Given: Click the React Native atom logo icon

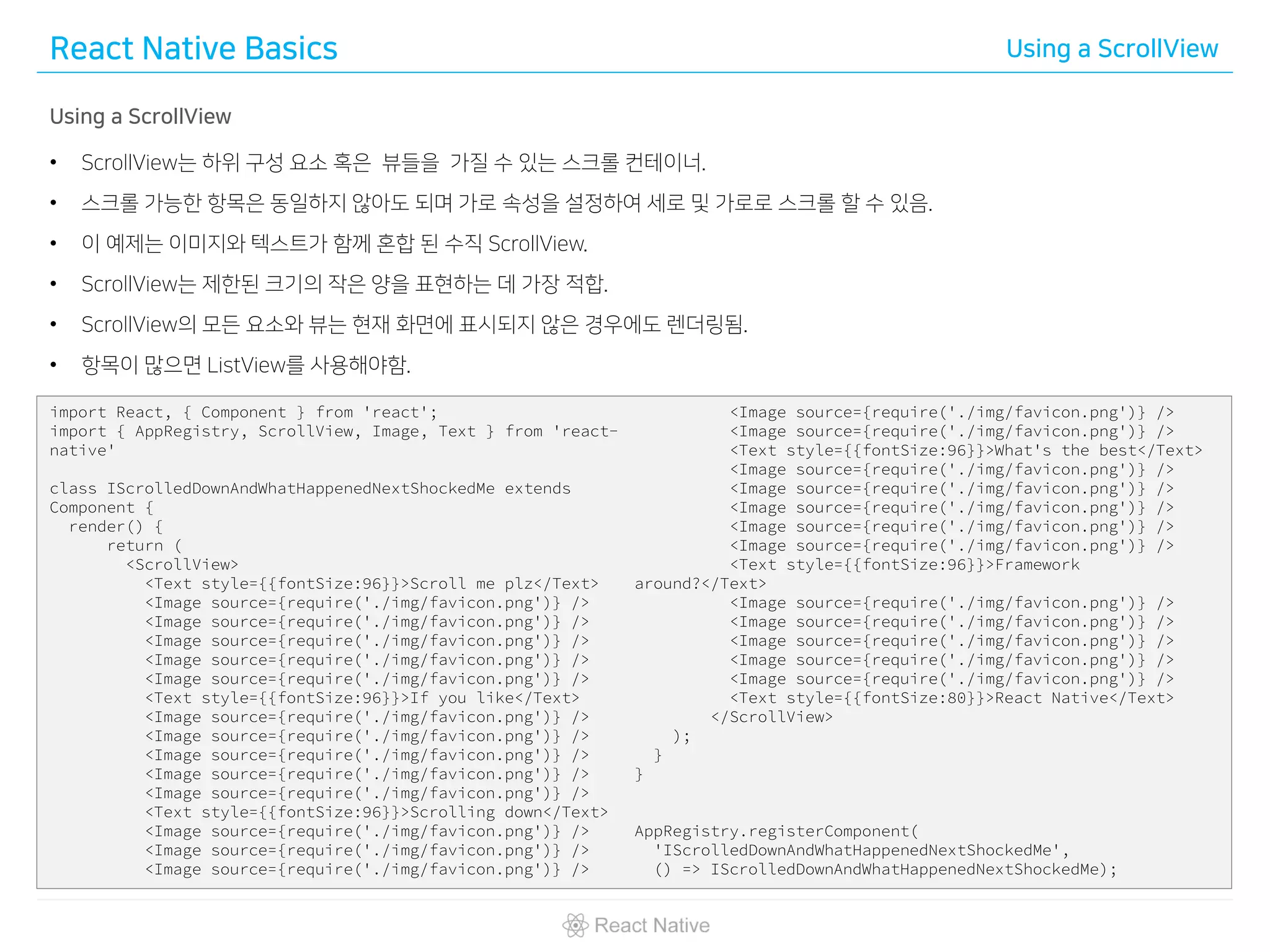Looking at the screenshot, I should click(575, 925).
